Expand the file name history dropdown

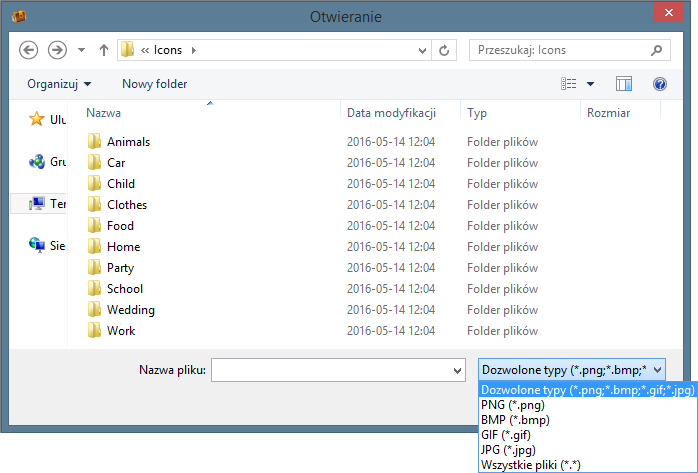click(x=456, y=370)
